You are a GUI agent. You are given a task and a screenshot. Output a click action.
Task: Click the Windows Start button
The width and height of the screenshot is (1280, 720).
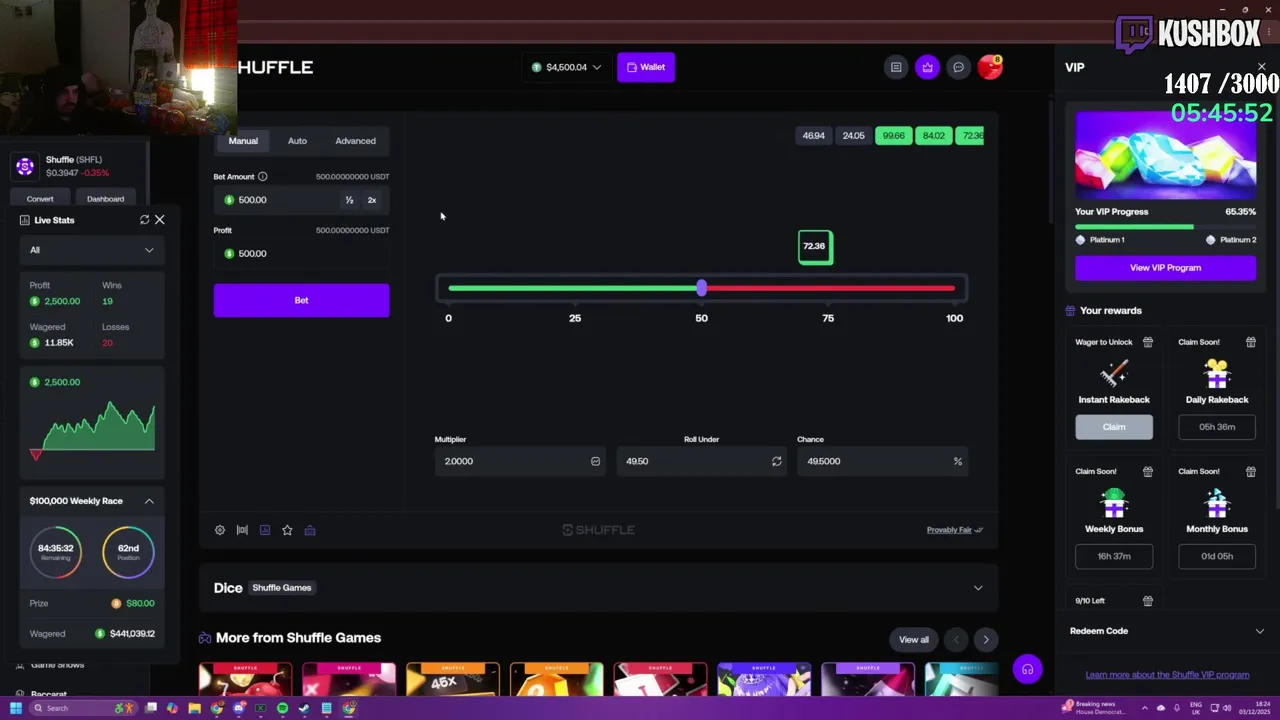click(15, 708)
